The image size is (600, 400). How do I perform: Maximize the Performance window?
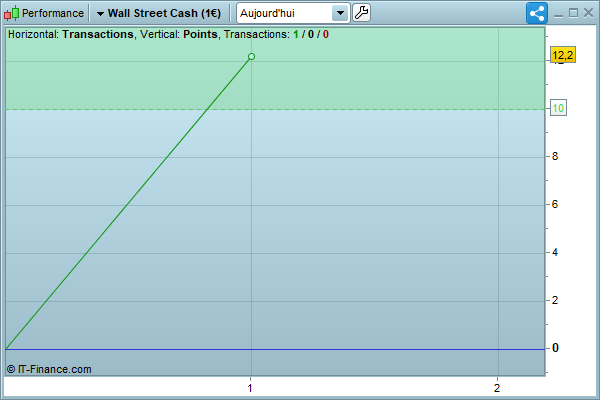pos(573,13)
